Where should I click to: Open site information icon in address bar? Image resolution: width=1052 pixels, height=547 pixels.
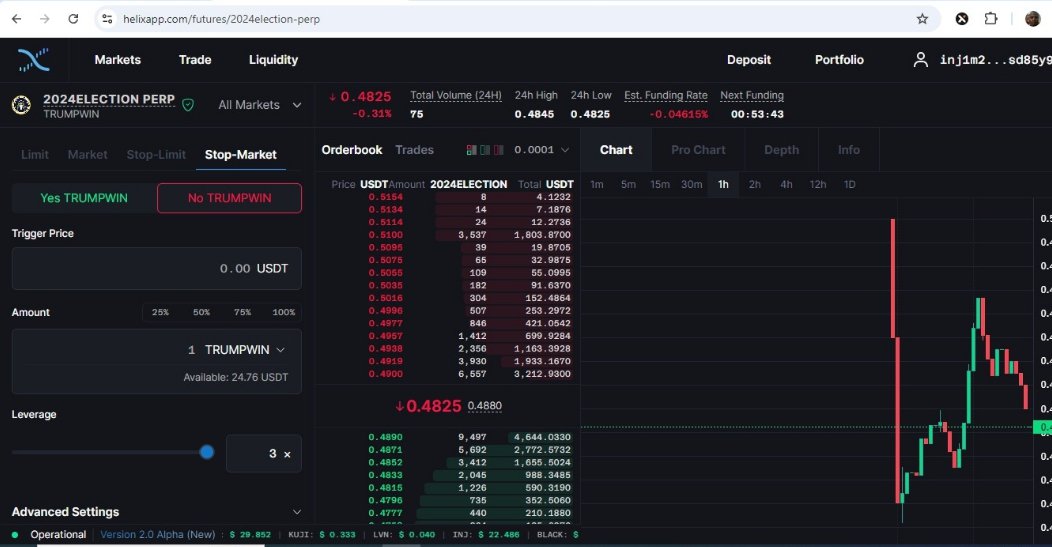pyautogui.click(x=107, y=19)
